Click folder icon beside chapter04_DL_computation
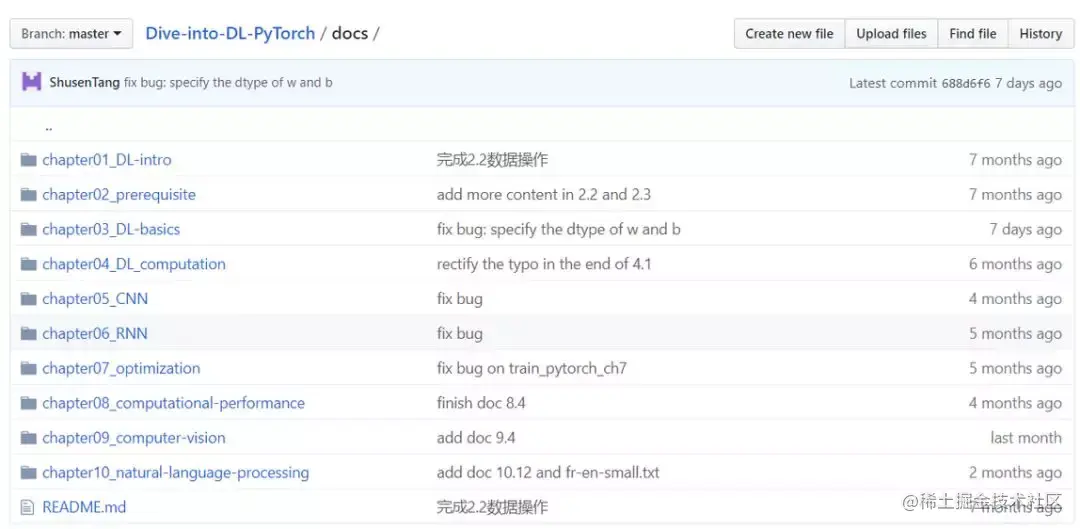The image size is (1080, 529). coord(28,264)
